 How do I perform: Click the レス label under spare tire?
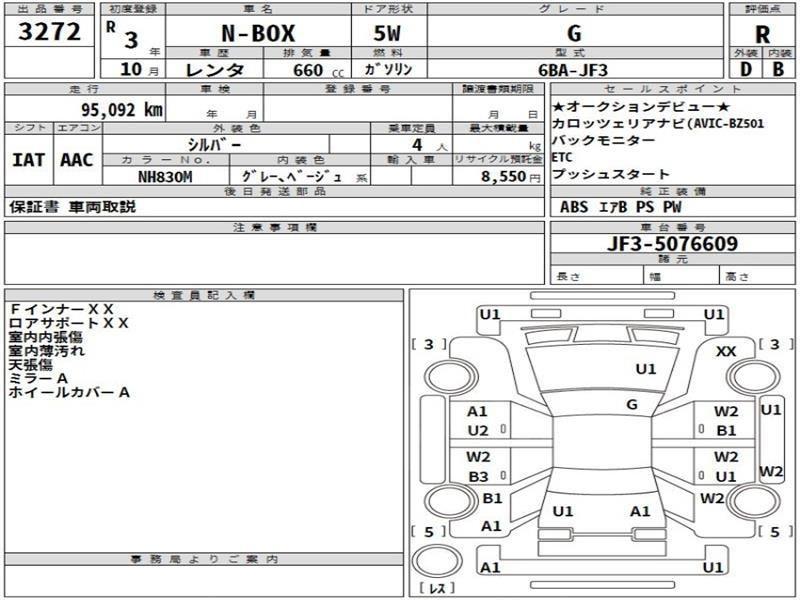tap(437, 588)
